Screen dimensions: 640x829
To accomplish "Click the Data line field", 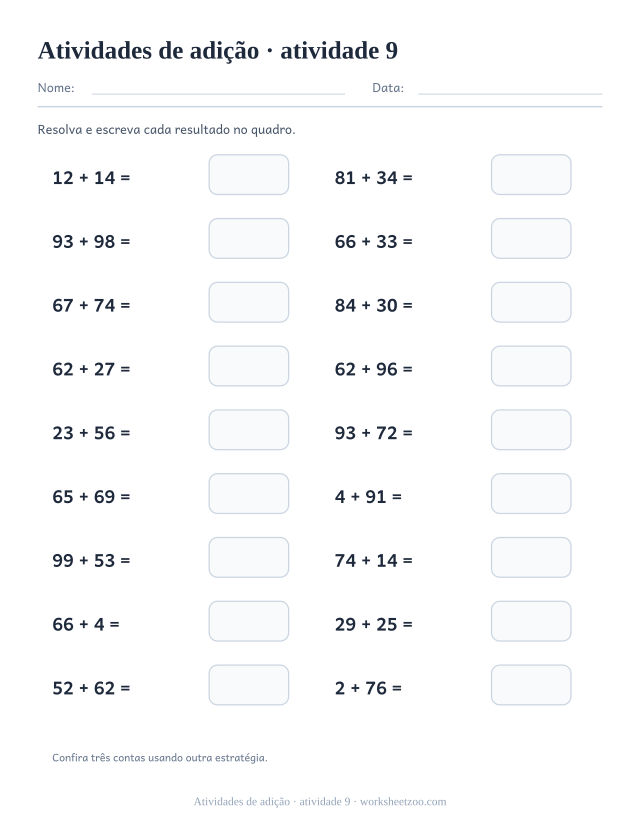I will pos(510,90).
